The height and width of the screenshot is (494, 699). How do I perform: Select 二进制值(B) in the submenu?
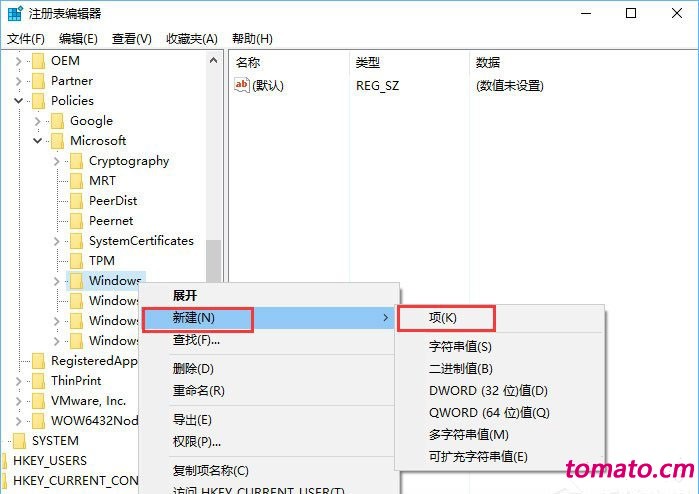tap(500, 369)
